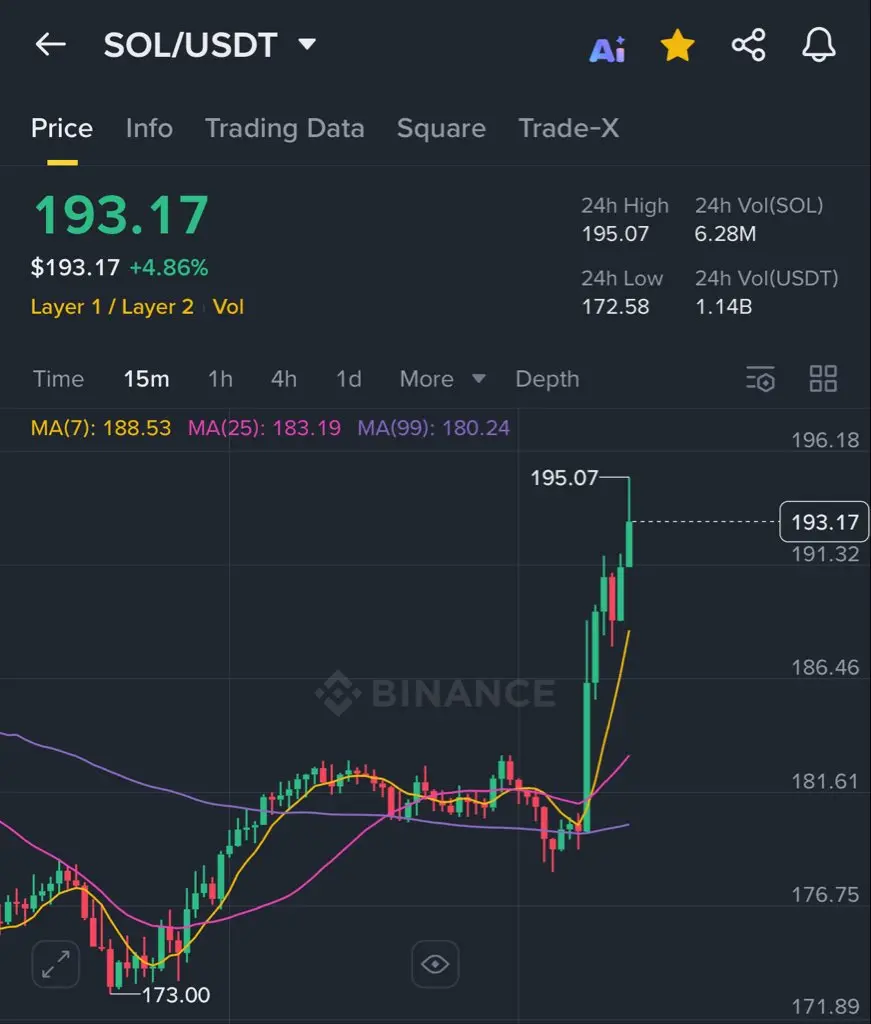871x1024 pixels.
Task: Toggle the favorite star for SOL/USDT
Action: [677, 45]
